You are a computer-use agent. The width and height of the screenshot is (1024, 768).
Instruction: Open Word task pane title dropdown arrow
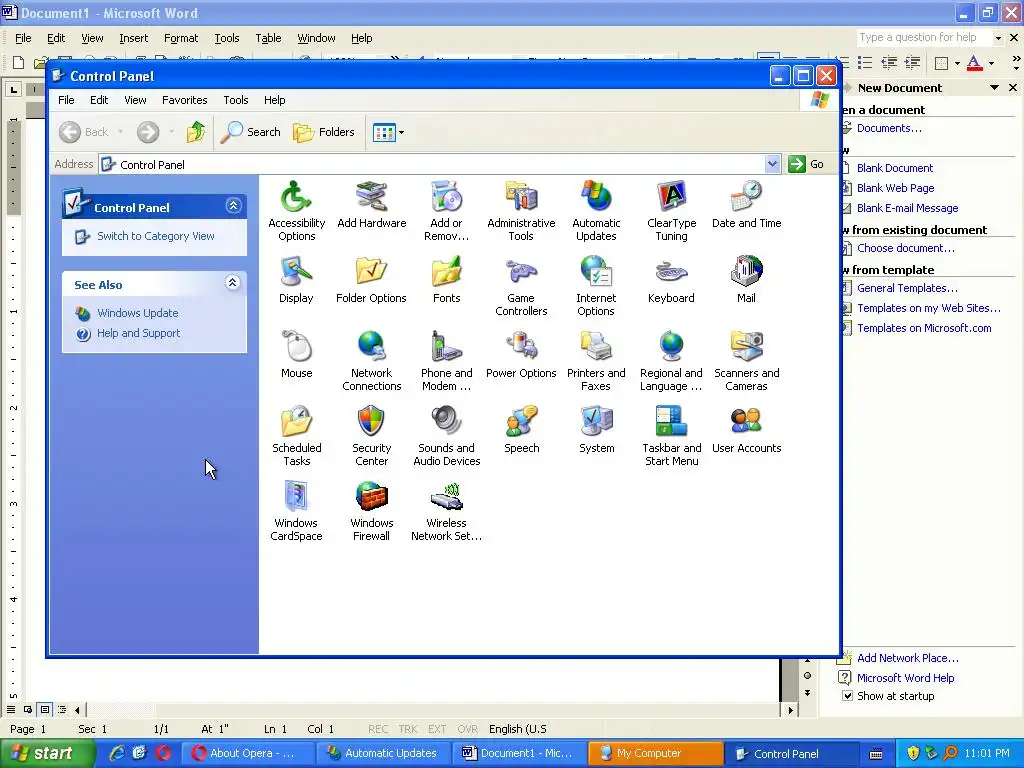point(994,88)
